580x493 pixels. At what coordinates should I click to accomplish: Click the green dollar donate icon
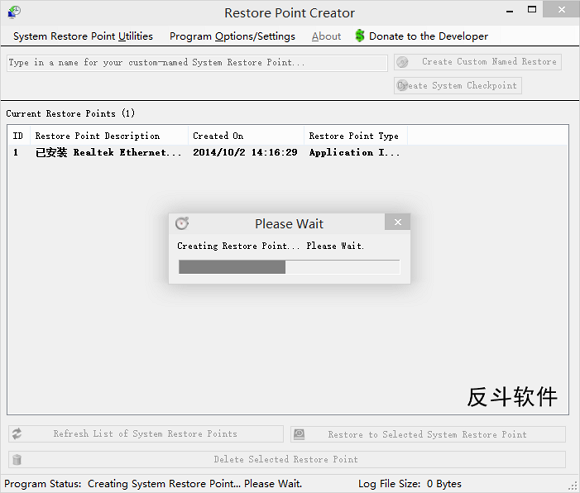360,36
